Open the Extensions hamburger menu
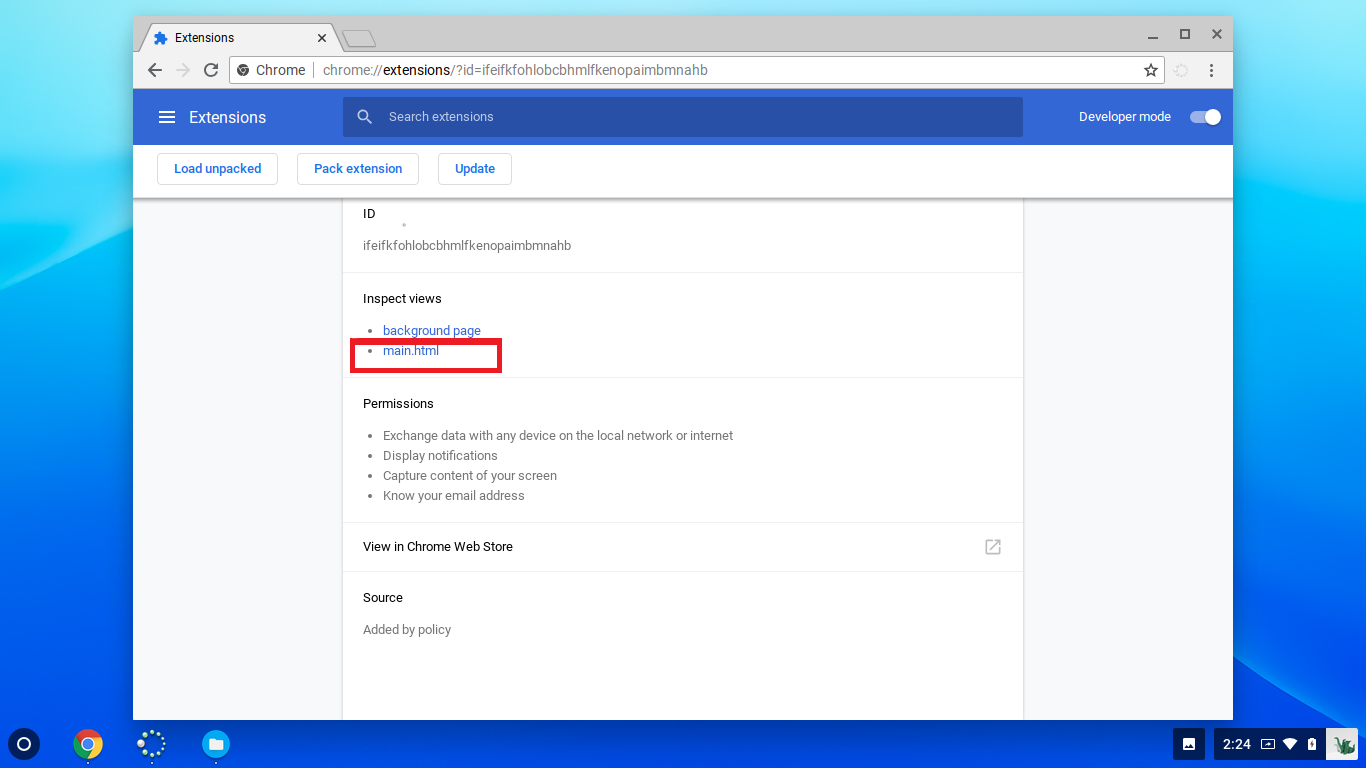Viewport: 1366px width, 768px height. click(167, 117)
